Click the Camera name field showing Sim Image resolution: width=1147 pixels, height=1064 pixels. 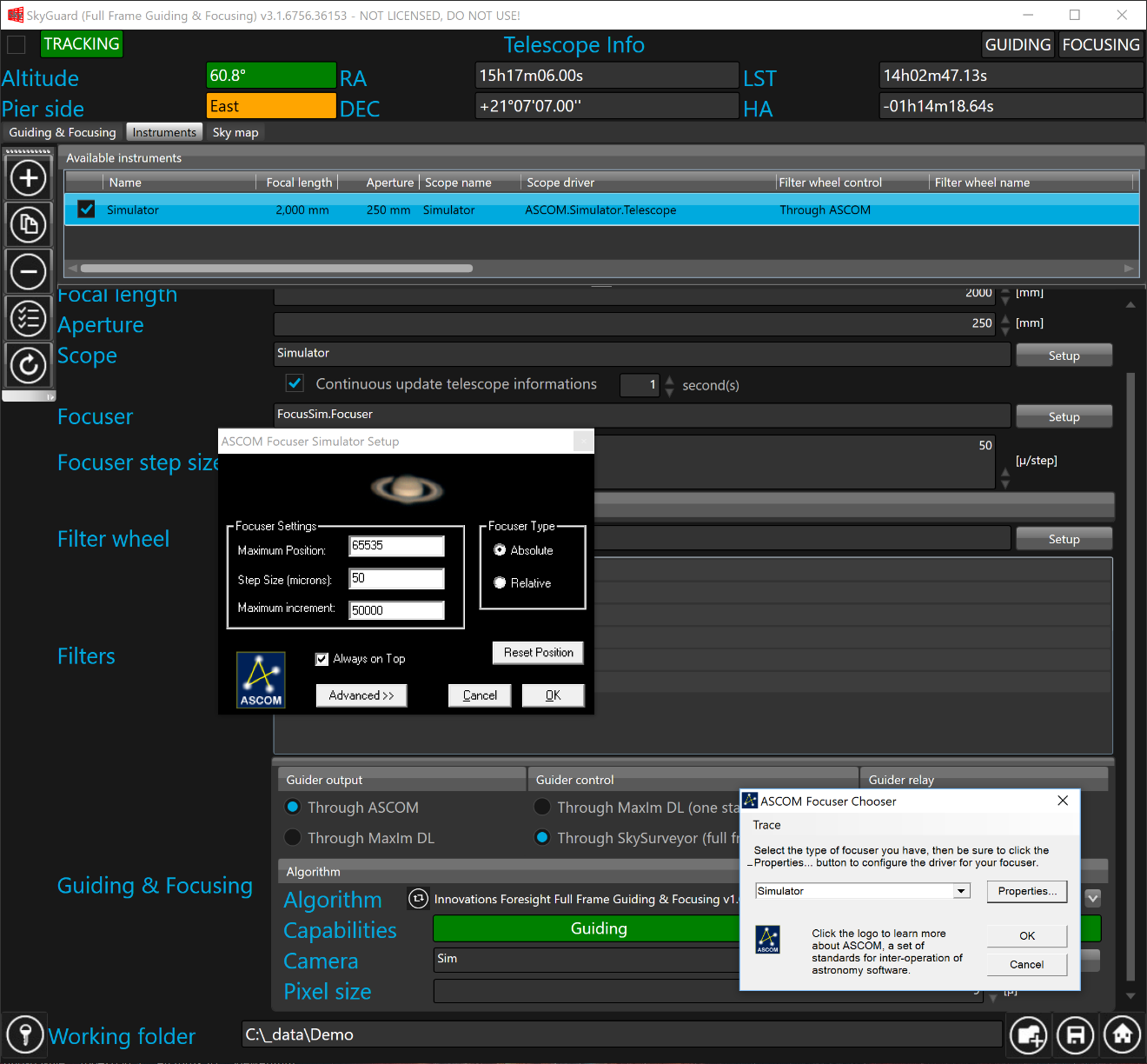587,959
